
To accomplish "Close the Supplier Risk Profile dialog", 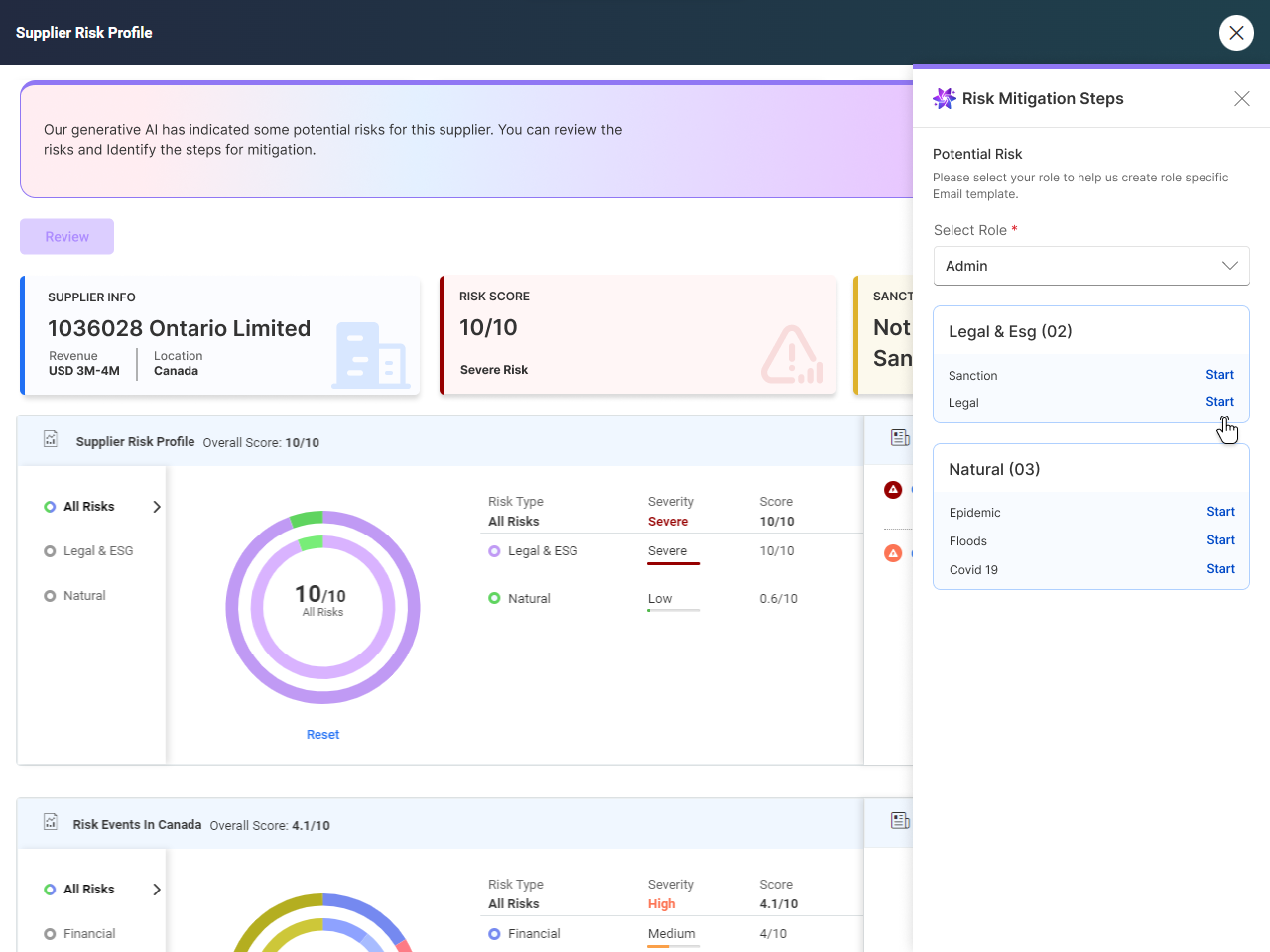I will pos(1236,33).
